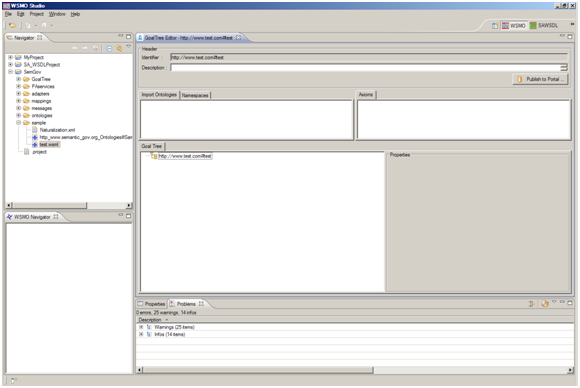This screenshot has height=388, width=580.
Task: Collapse the sample folder
Action: (18, 122)
